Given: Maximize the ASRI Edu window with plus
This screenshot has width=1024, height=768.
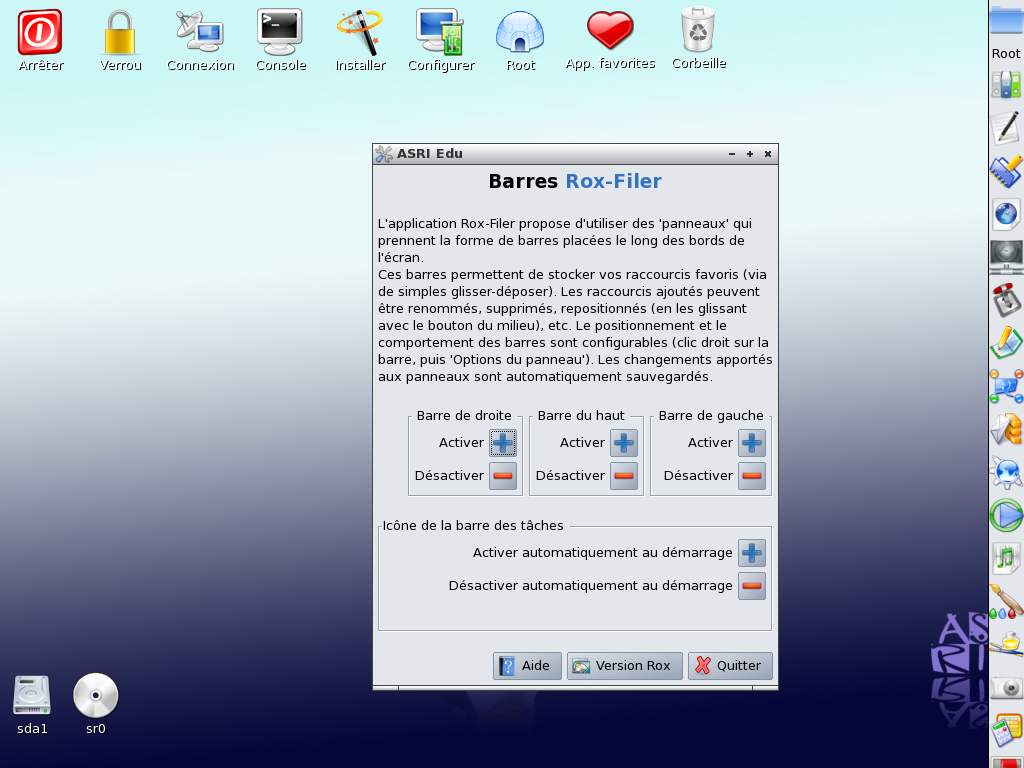Looking at the screenshot, I should coord(750,154).
